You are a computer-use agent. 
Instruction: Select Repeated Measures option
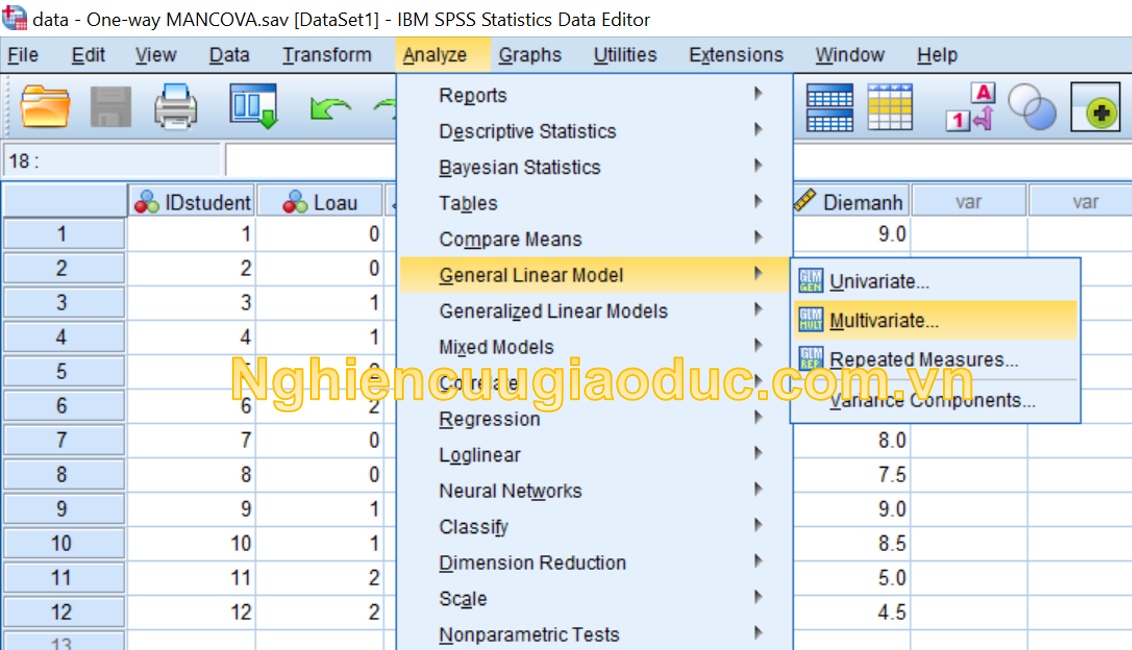[x=923, y=360]
